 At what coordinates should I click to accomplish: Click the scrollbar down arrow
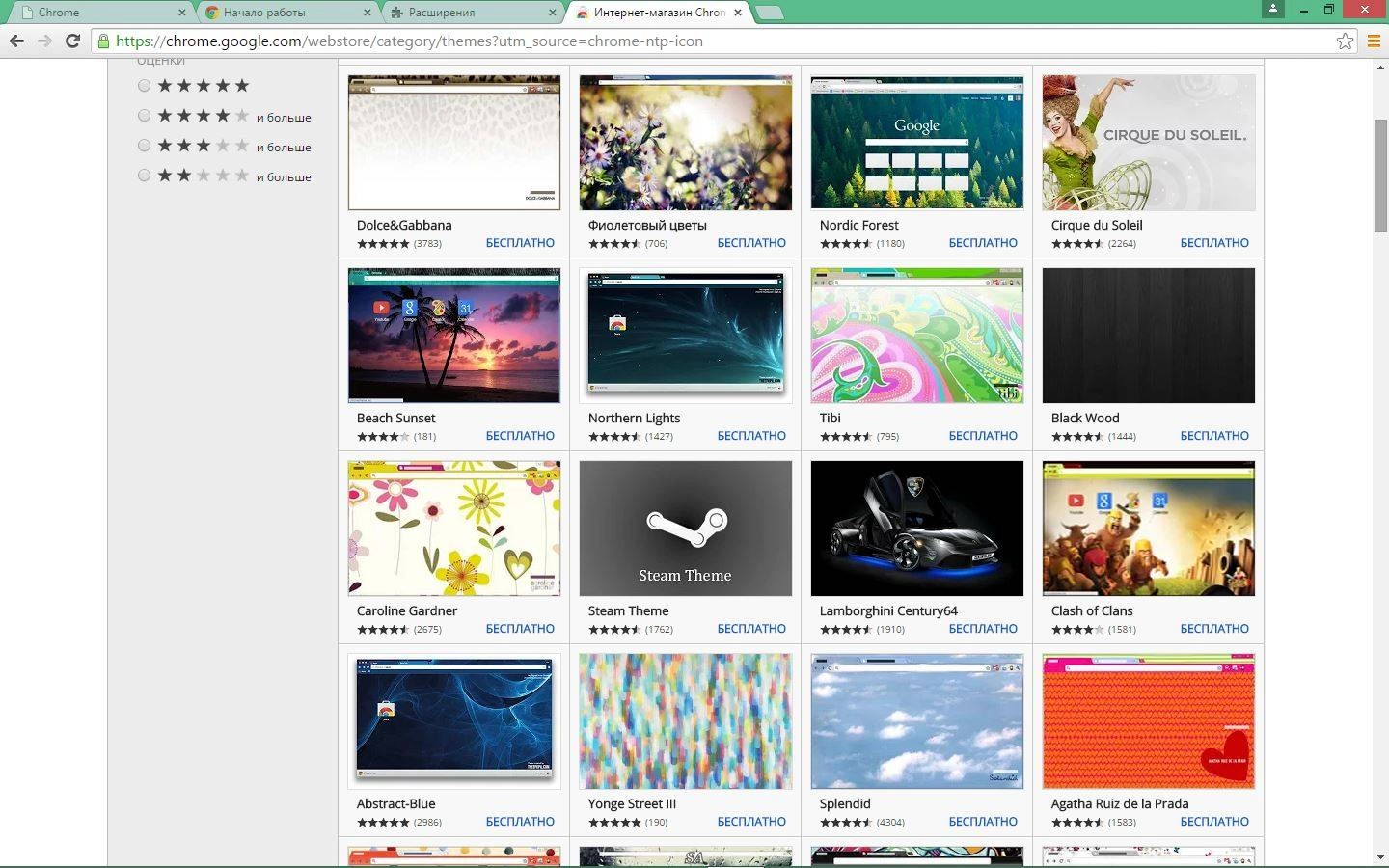click(1380, 856)
